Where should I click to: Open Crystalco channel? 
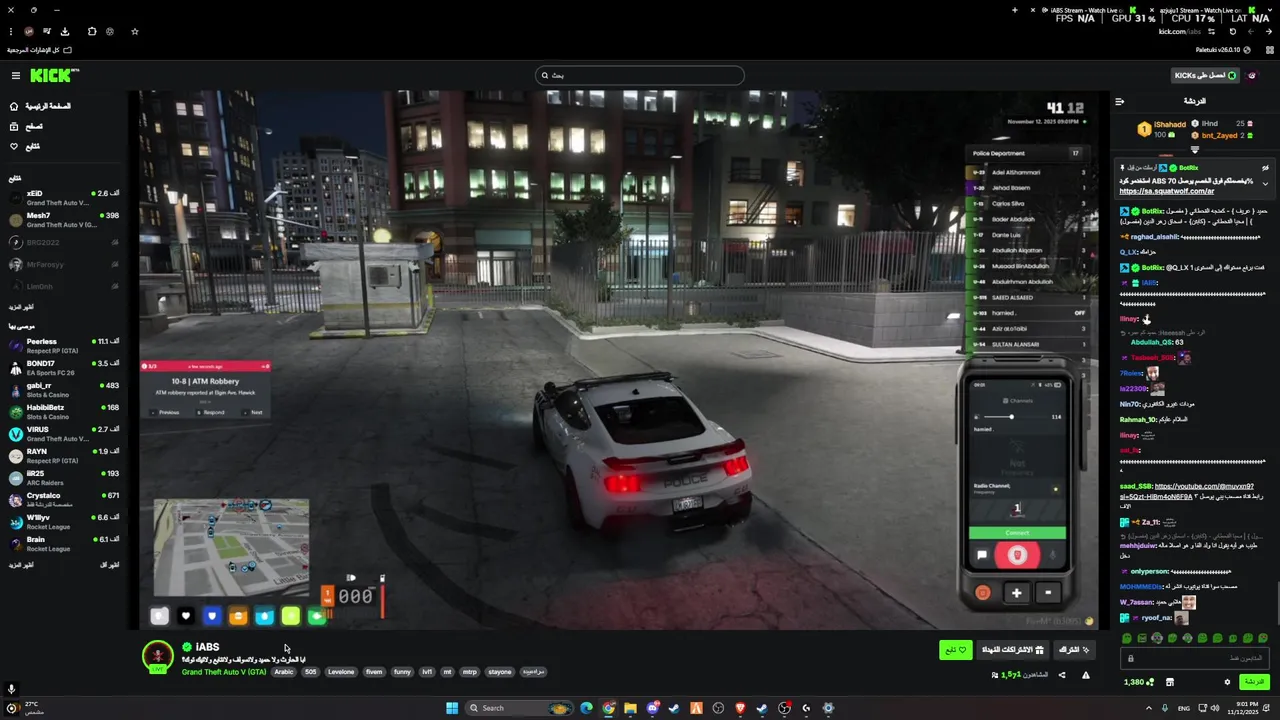click(64, 499)
